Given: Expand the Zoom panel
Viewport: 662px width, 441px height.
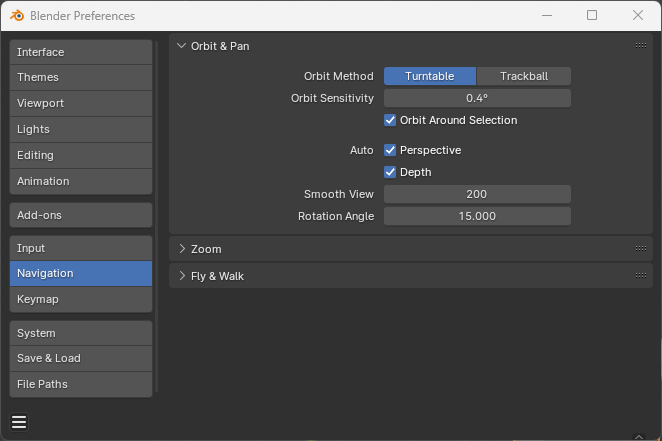Looking at the screenshot, I should (182, 249).
